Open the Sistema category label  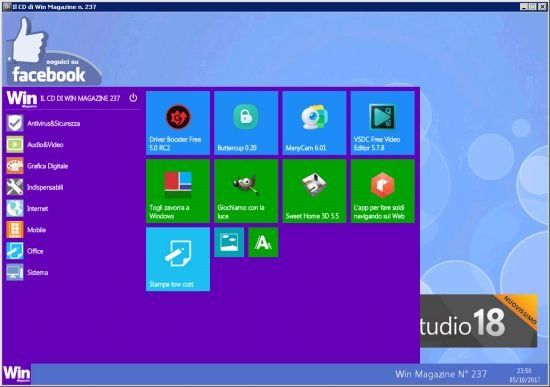(x=38, y=272)
